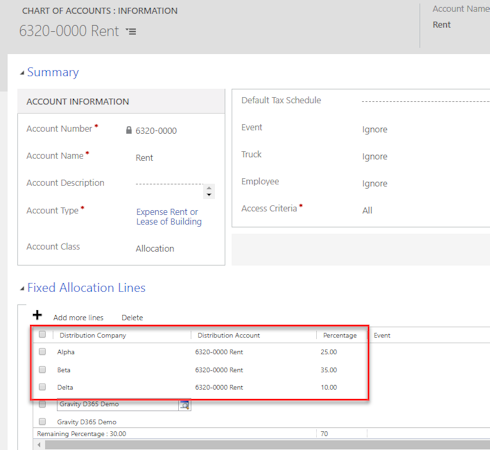Select the Alpha row checkbox

click(42, 351)
